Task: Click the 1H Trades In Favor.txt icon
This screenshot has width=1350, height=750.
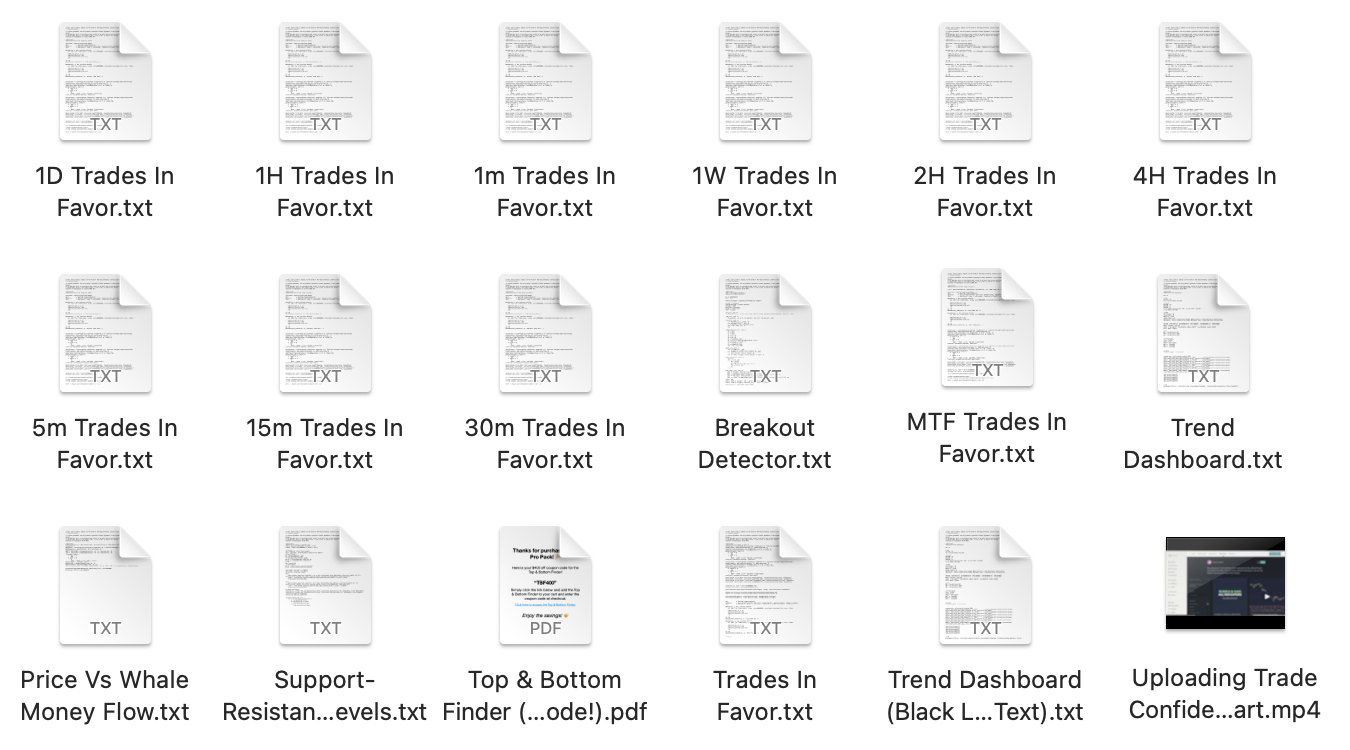Action: [x=325, y=82]
